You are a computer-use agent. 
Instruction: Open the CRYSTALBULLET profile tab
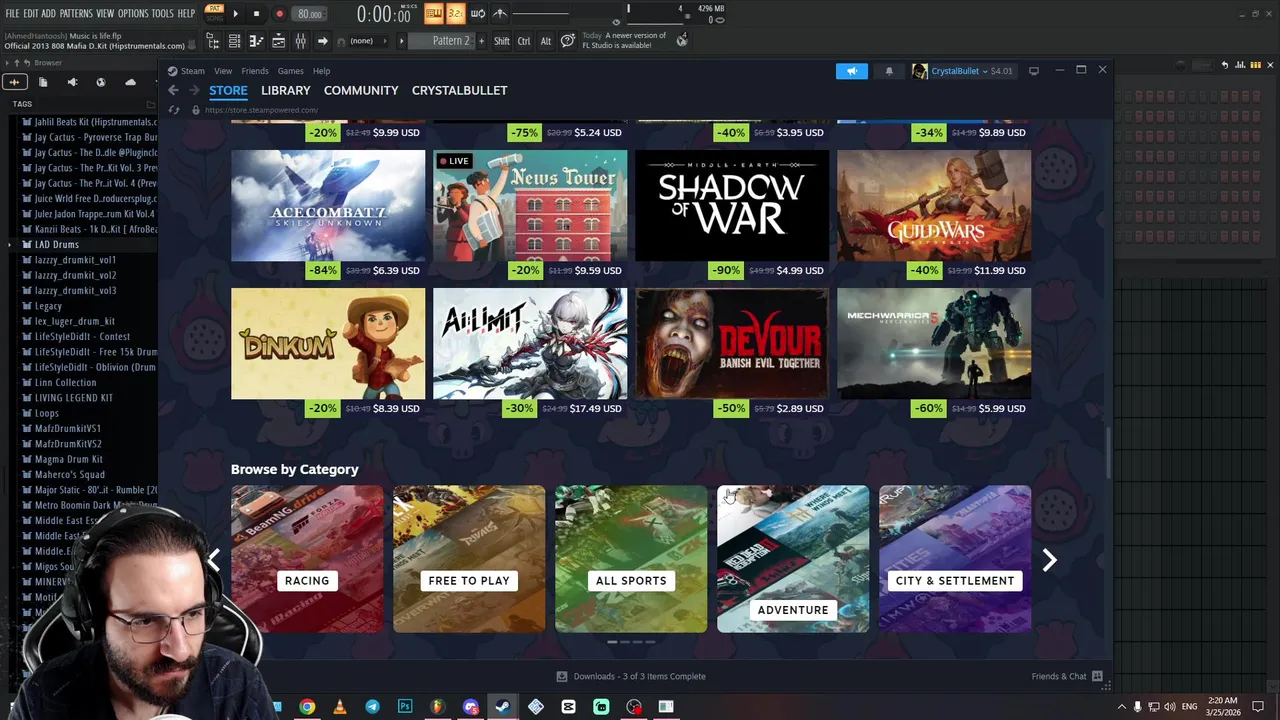coord(459,90)
